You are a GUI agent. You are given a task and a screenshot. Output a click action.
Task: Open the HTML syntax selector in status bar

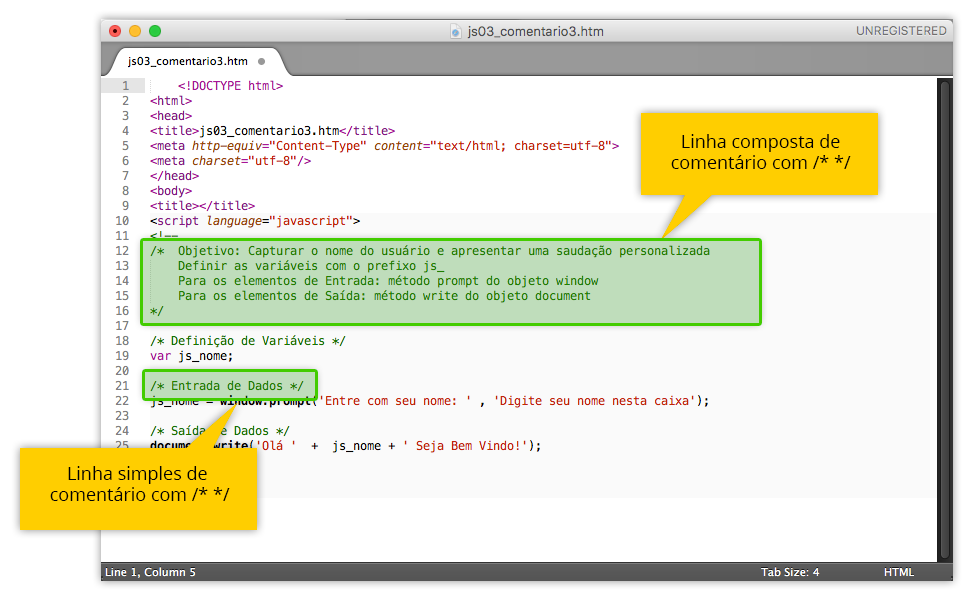pyautogui.click(x=898, y=572)
